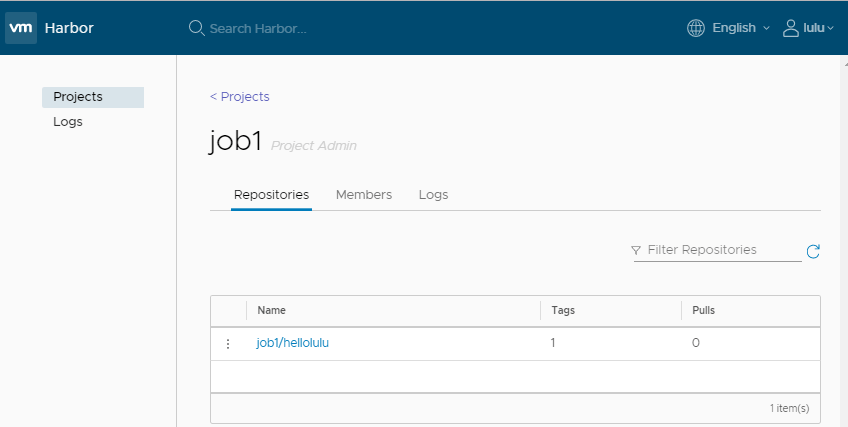
Task: Switch to the project Logs tab
Action: (433, 194)
